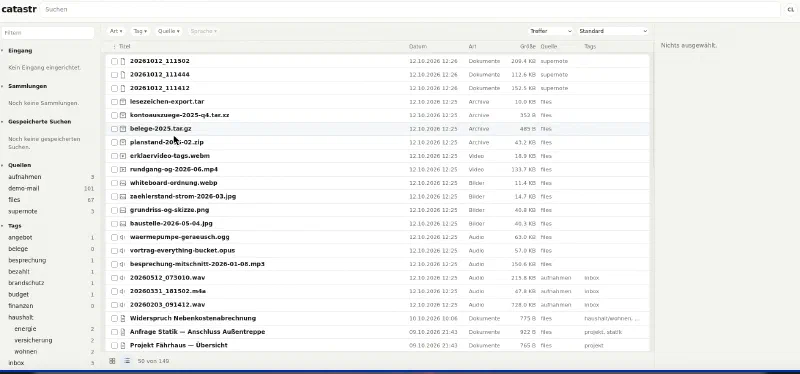
Task: Sort by the Art column header
Action: [472, 46]
